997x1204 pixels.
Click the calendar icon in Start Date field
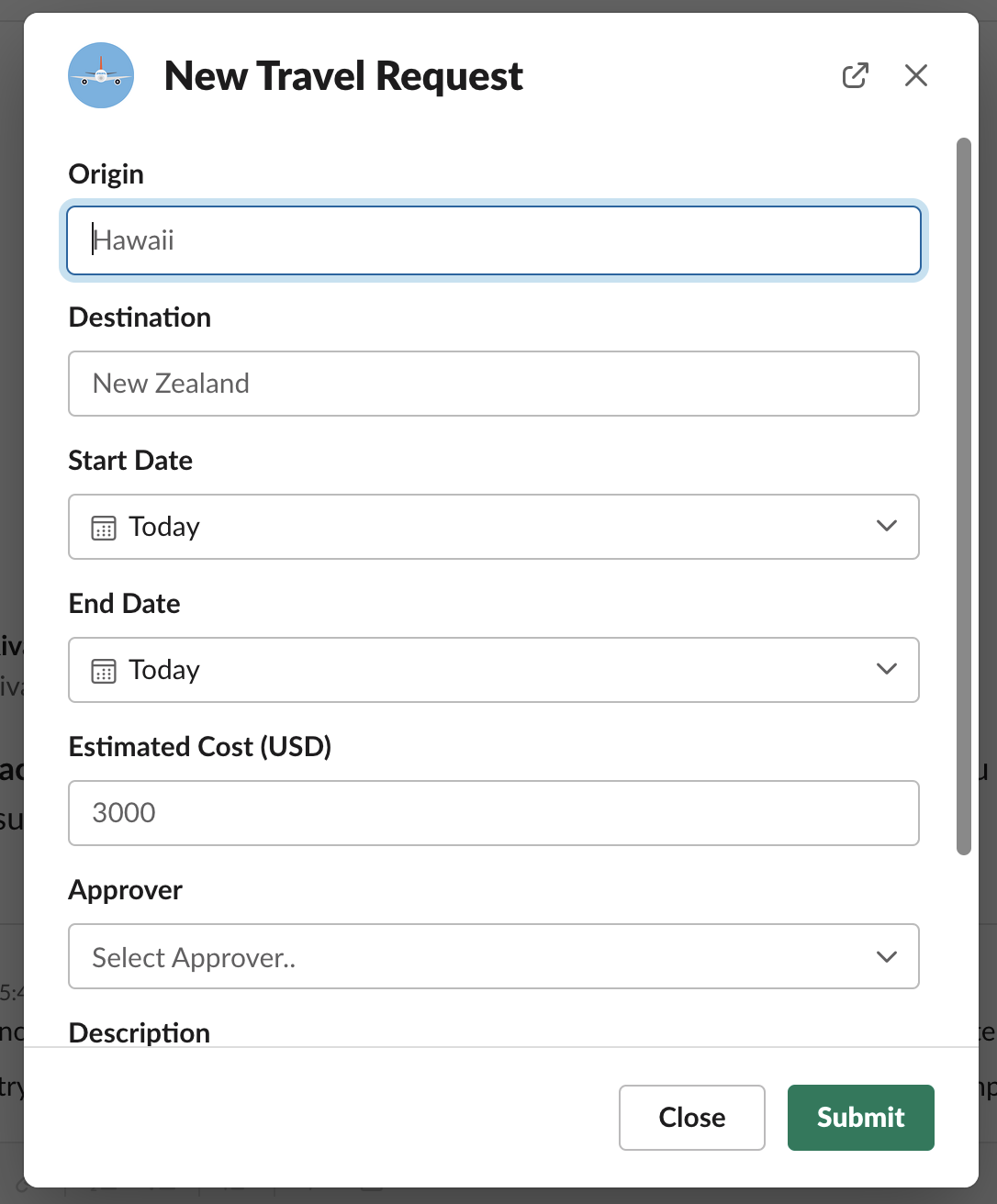tap(104, 526)
